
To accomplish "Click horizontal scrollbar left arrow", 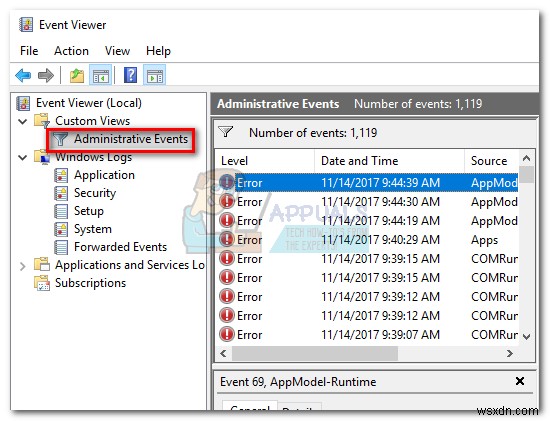I will click(x=223, y=353).
